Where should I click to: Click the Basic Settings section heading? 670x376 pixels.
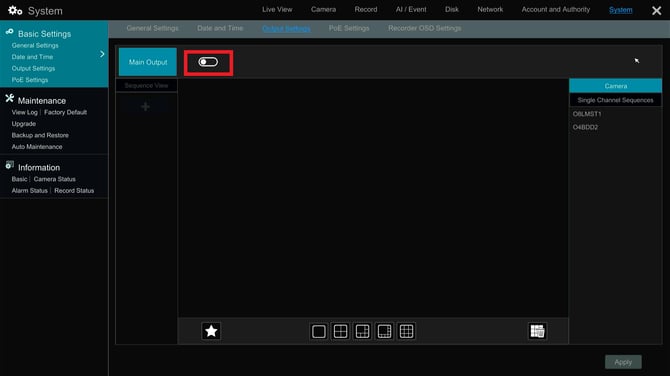[x=44, y=34]
